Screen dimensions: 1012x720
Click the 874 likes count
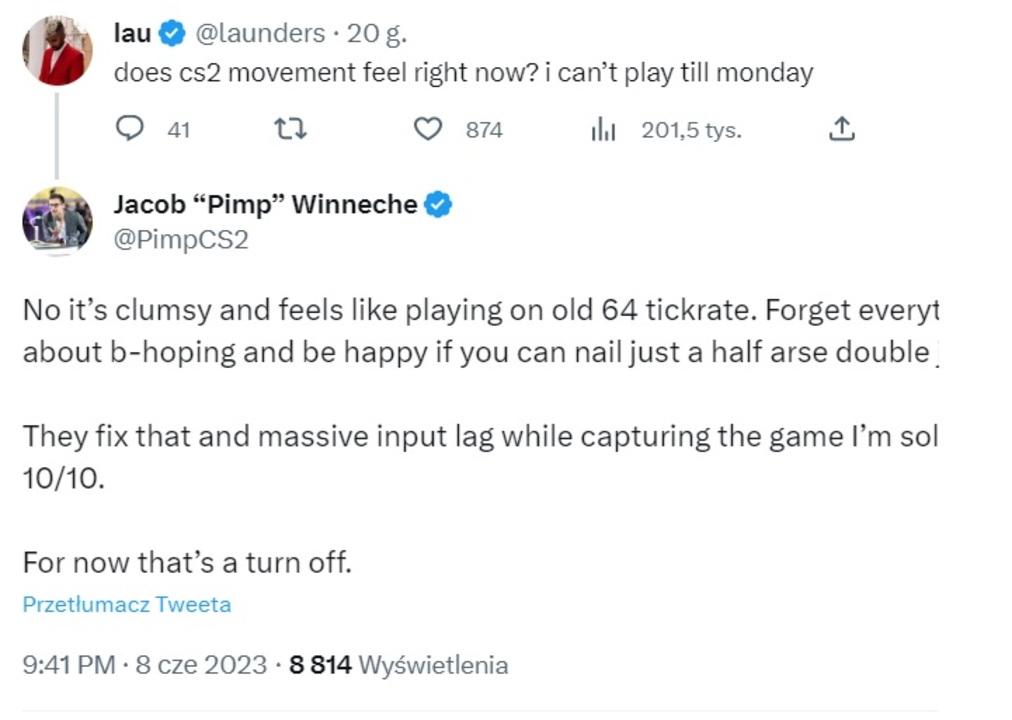click(484, 130)
